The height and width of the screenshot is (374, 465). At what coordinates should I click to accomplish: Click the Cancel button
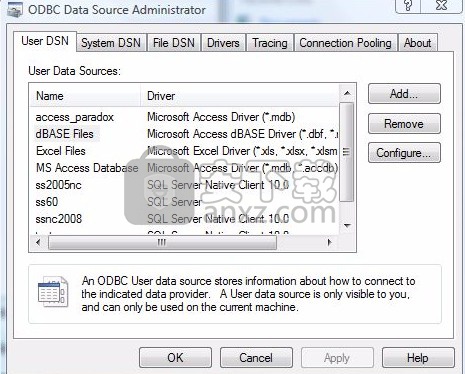pos(256,358)
